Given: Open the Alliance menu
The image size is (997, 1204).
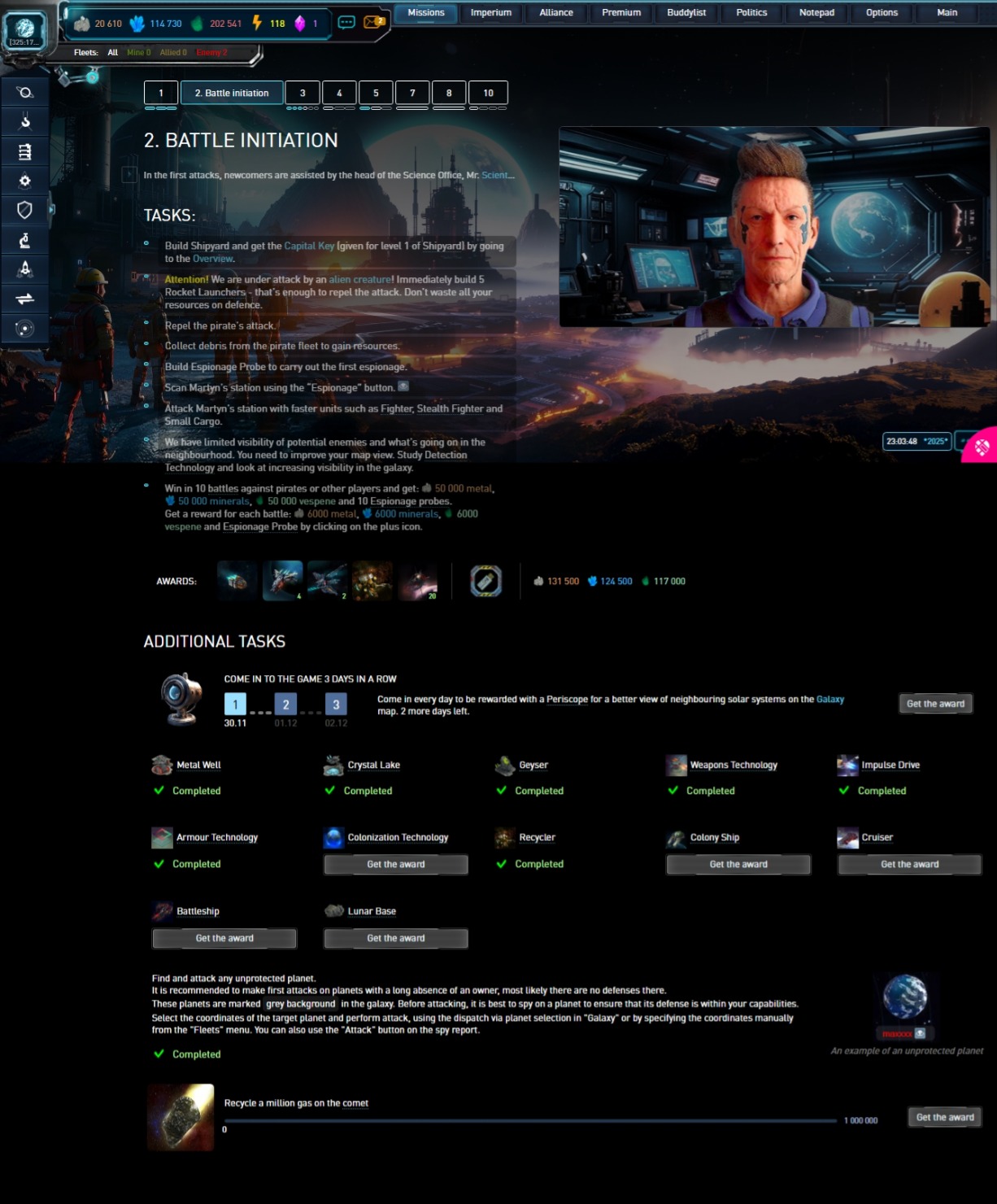Looking at the screenshot, I should click(x=555, y=13).
